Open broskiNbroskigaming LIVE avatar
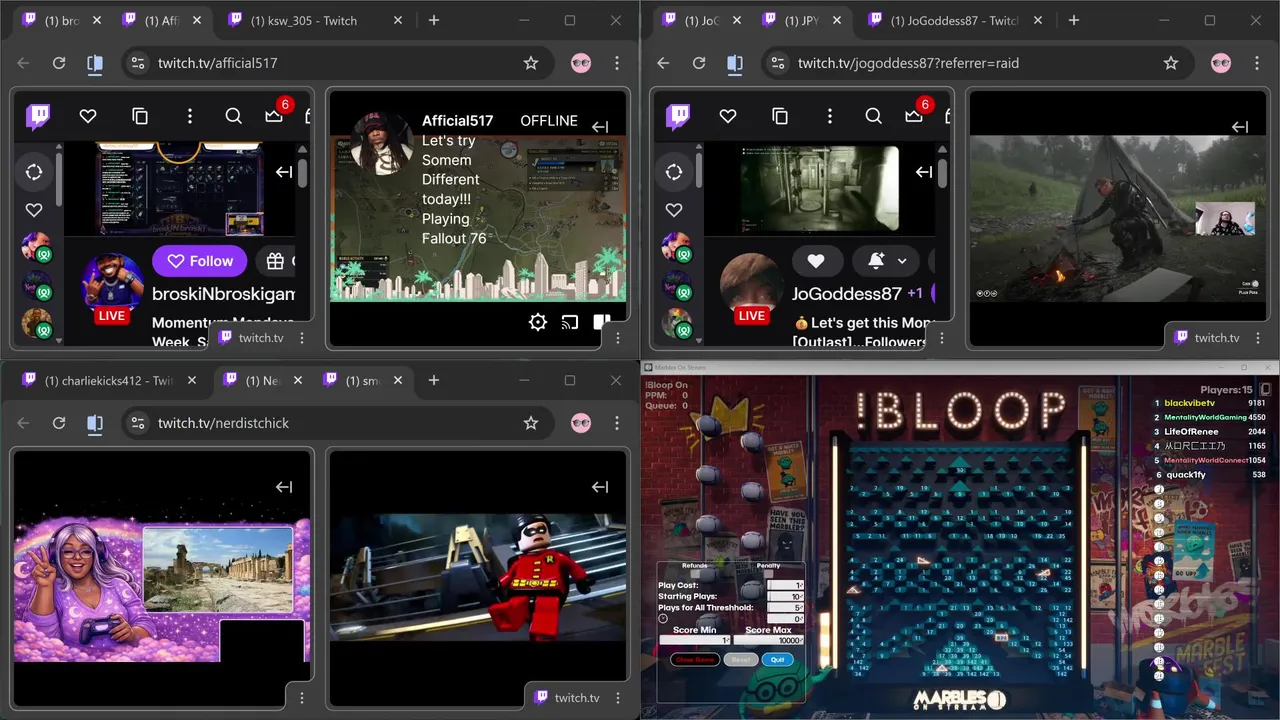Screen dimensions: 1280x720 [111, 283]
